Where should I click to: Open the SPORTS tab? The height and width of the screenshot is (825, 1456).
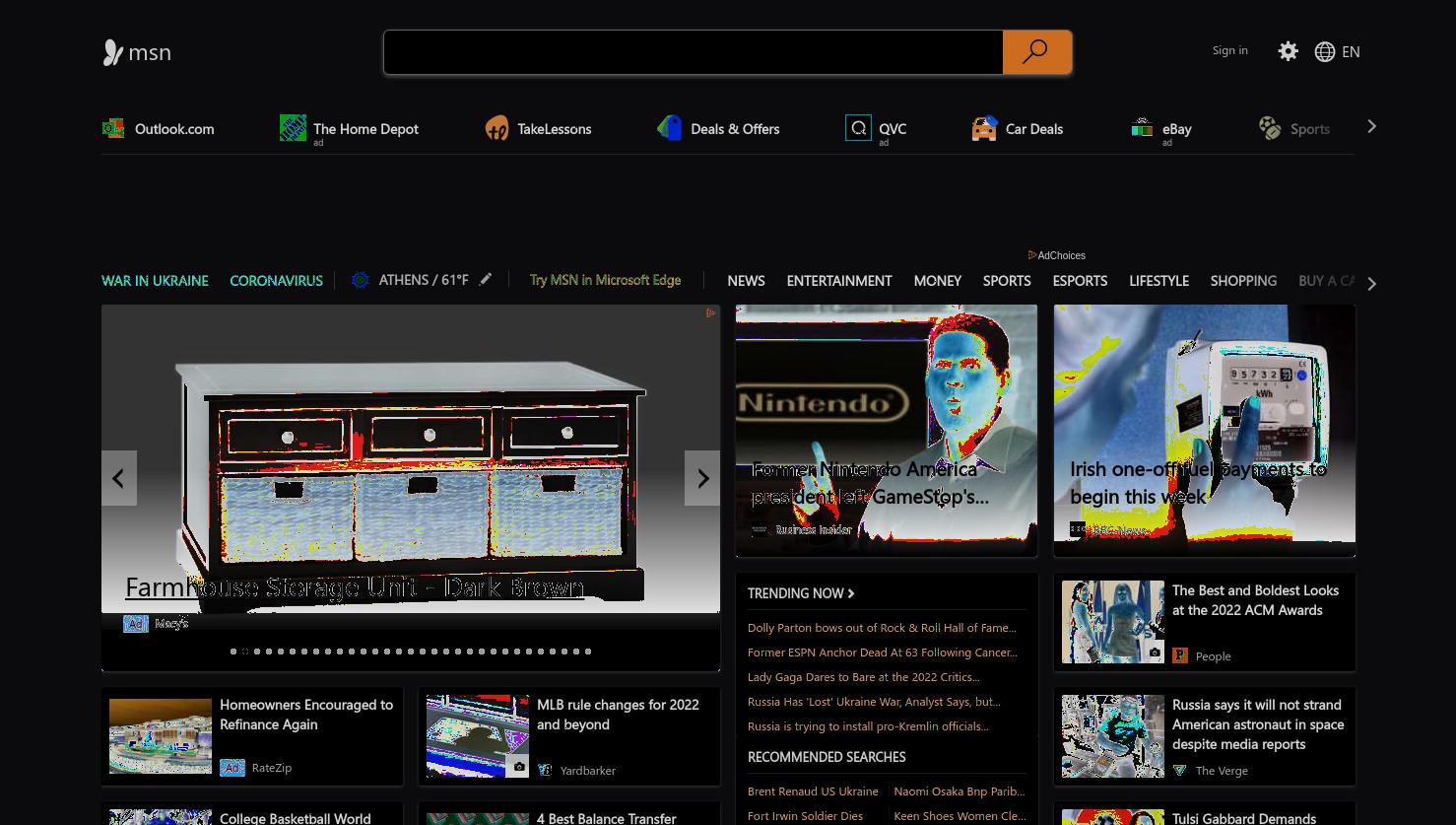point(1007,280)
